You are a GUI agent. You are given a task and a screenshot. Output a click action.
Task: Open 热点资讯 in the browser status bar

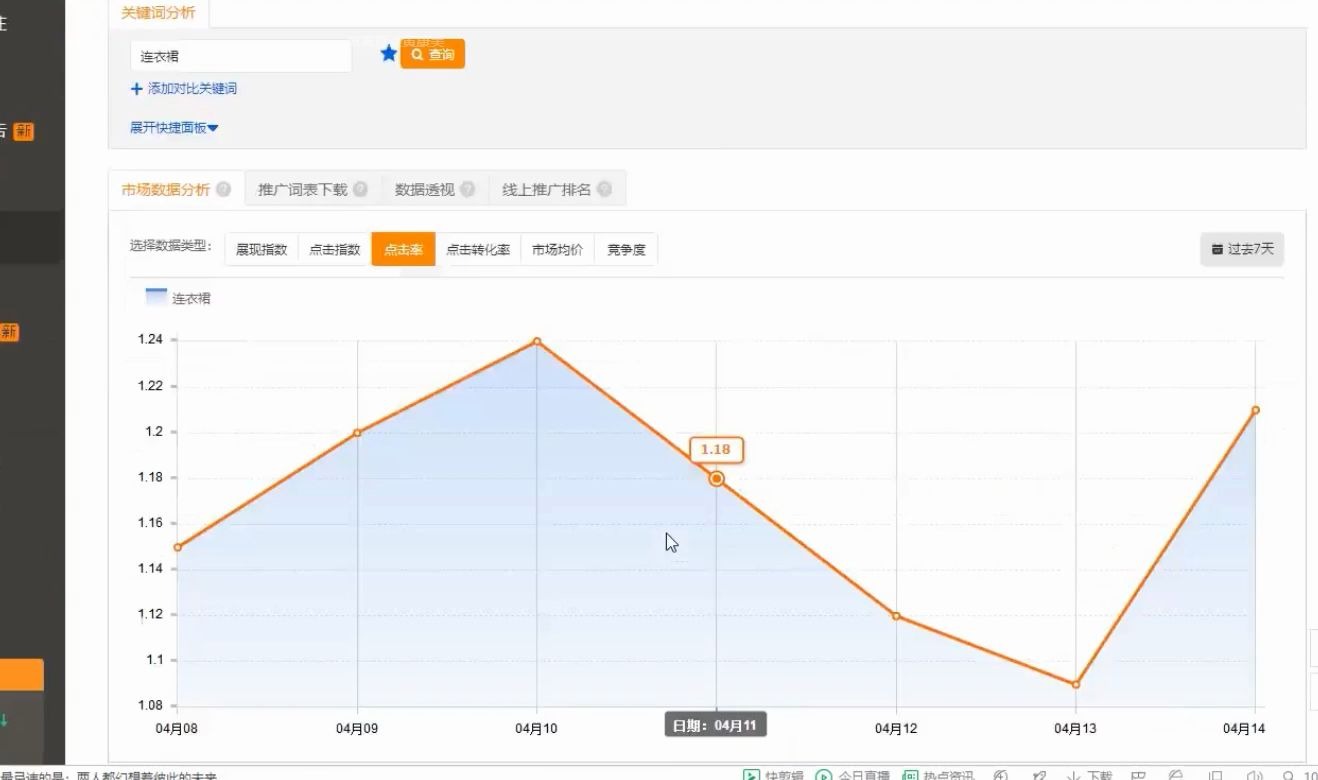click(x=938, y=775)
